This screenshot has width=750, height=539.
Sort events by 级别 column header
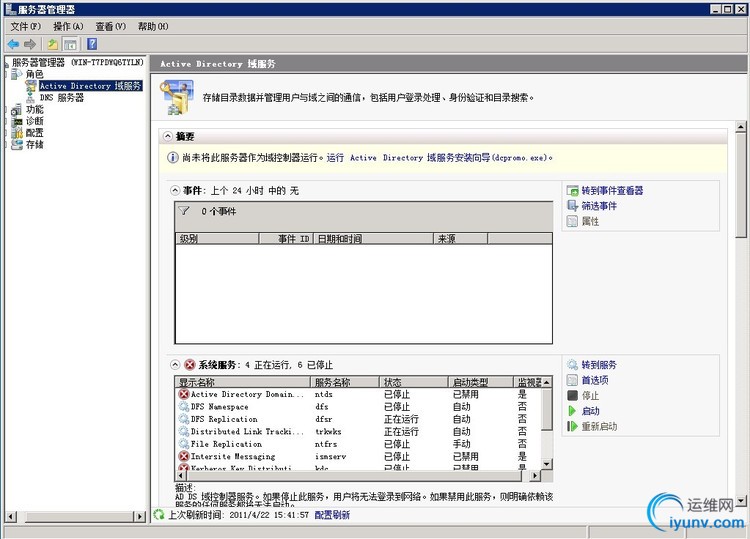point(217,239)
